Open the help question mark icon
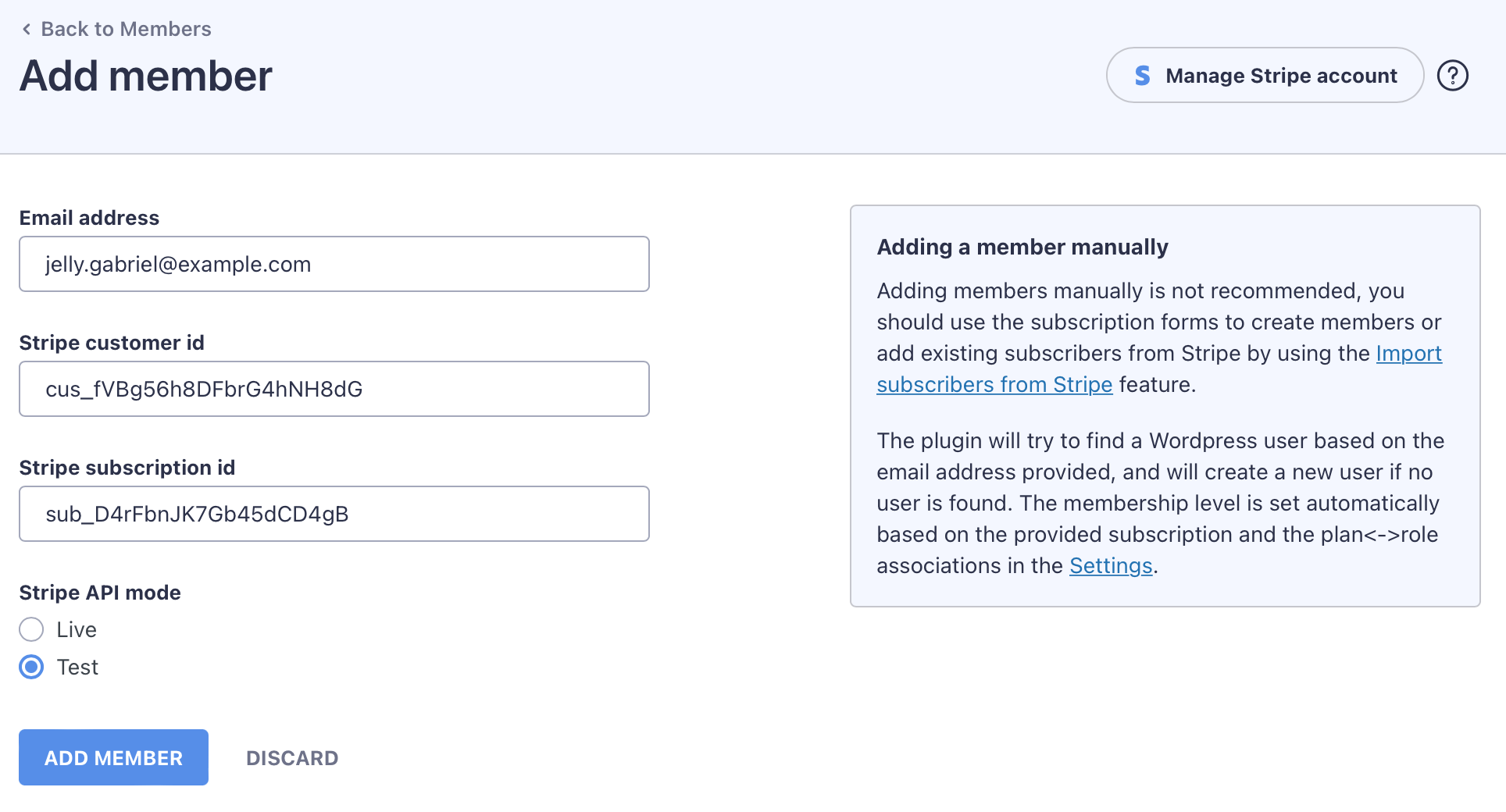This screenshot has height=812, width=1506. click(x=1452, y=76)
